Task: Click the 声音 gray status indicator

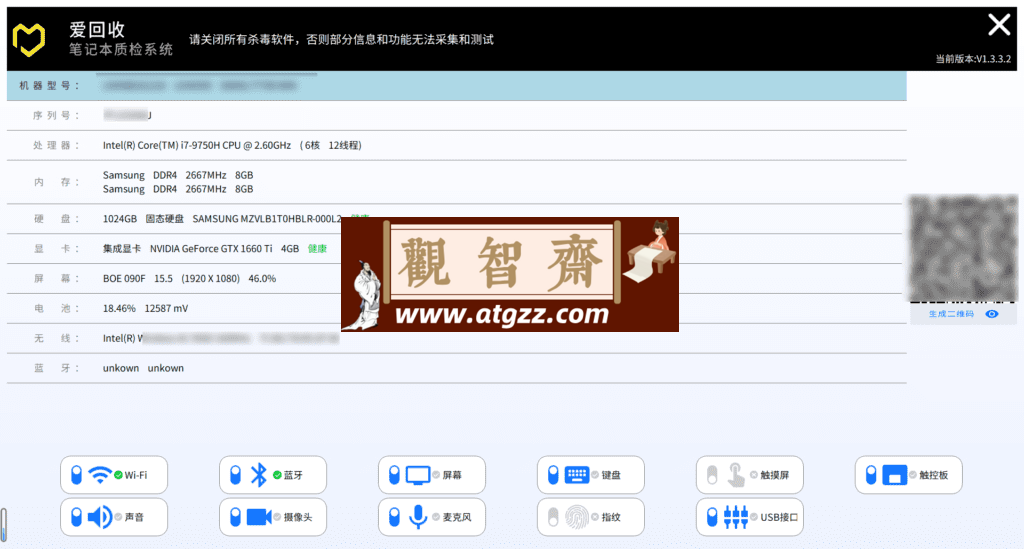Action: [118, 517]
